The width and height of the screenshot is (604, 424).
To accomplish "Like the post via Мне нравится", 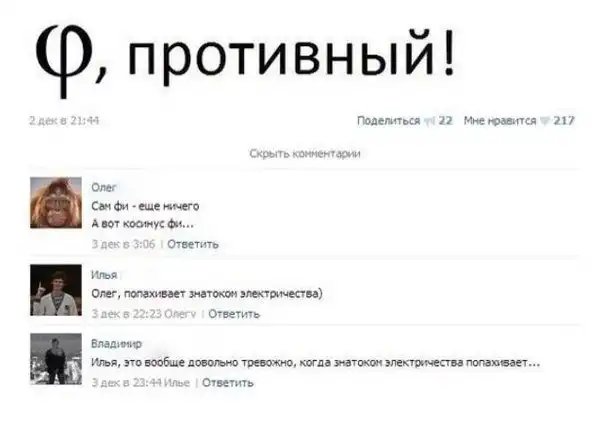I will pyautogui.click(x=500, y=121).
